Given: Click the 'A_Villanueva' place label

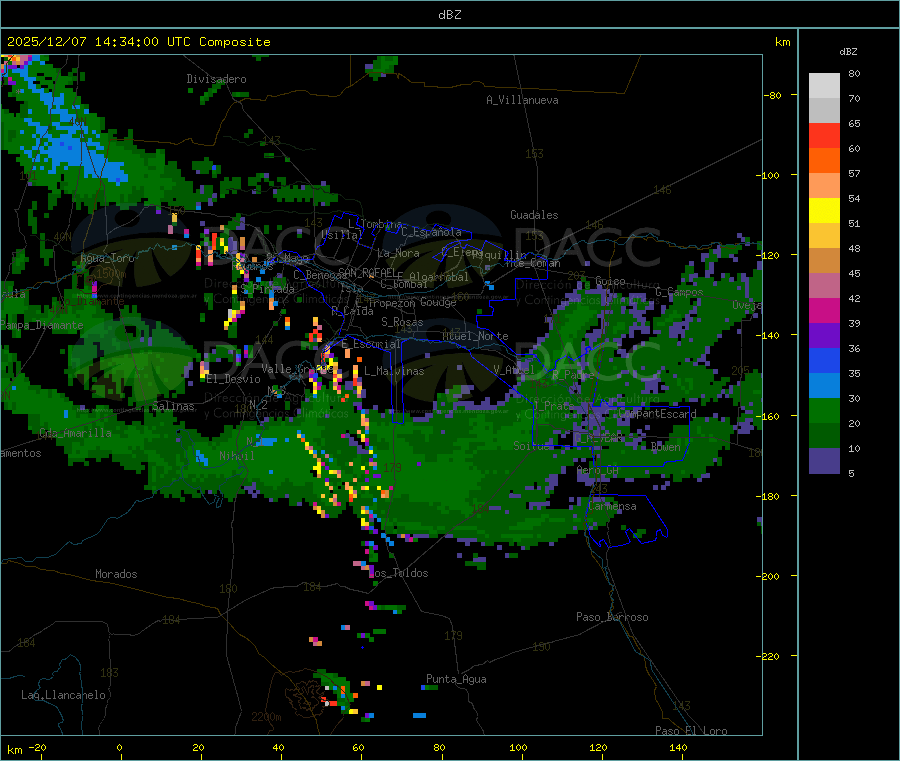Looking at the screenshot, I should tap(522, 100).
